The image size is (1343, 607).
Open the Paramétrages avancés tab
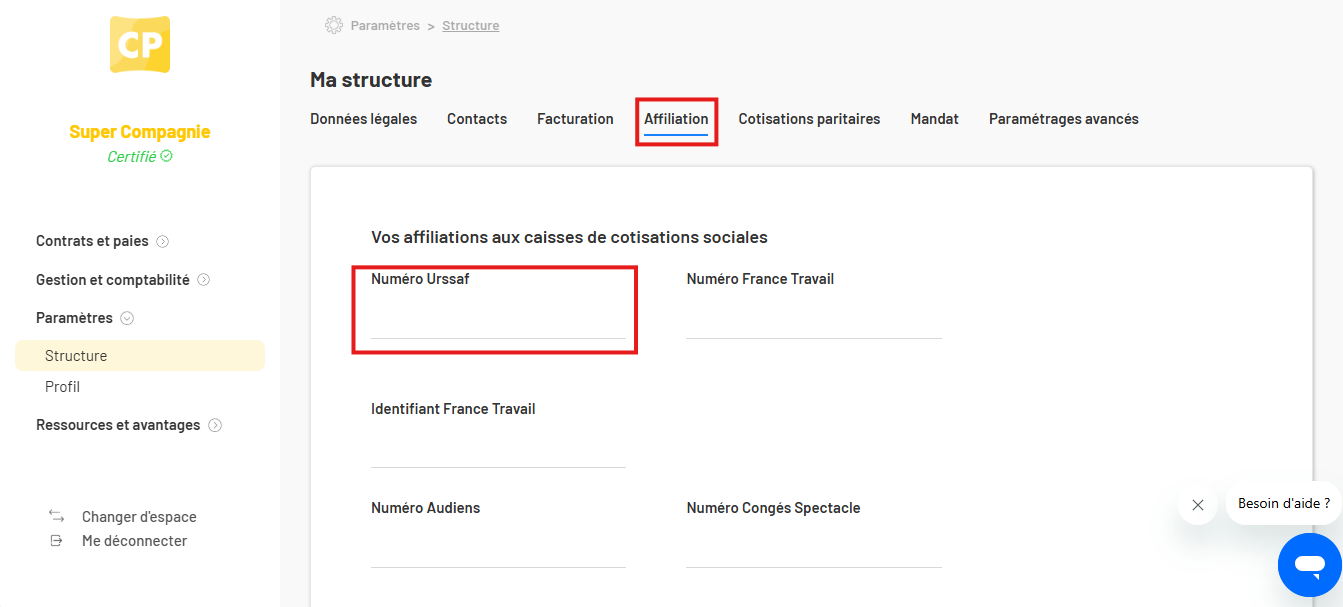[1064, 119]
